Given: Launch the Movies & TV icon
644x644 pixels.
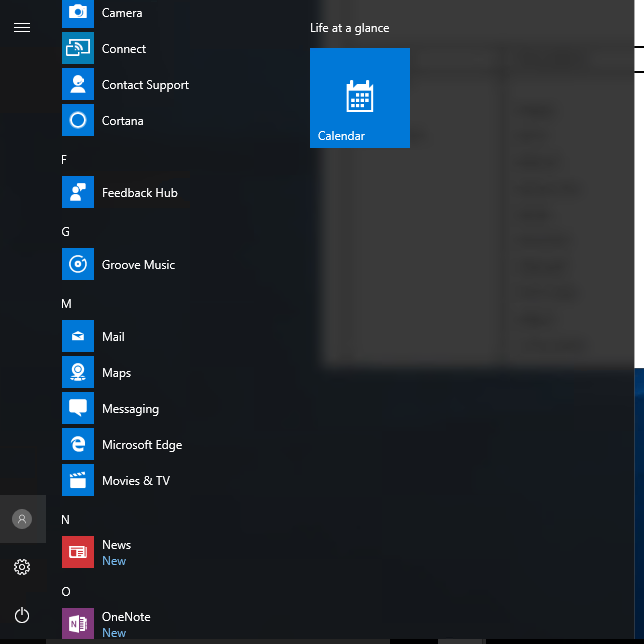Looking at the screenshot, I should [78, 480].
